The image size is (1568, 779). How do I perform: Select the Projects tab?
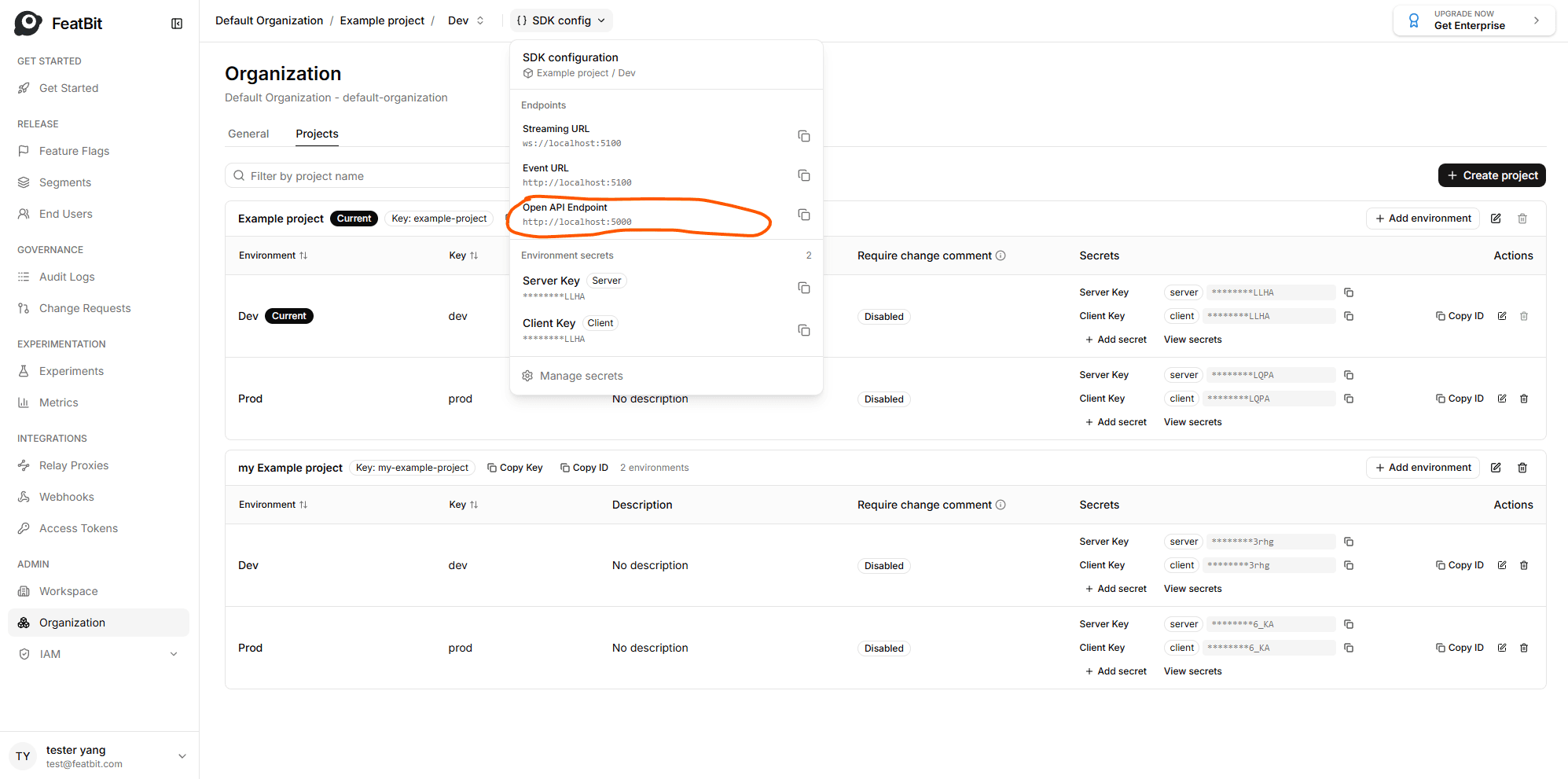[317, 134]
